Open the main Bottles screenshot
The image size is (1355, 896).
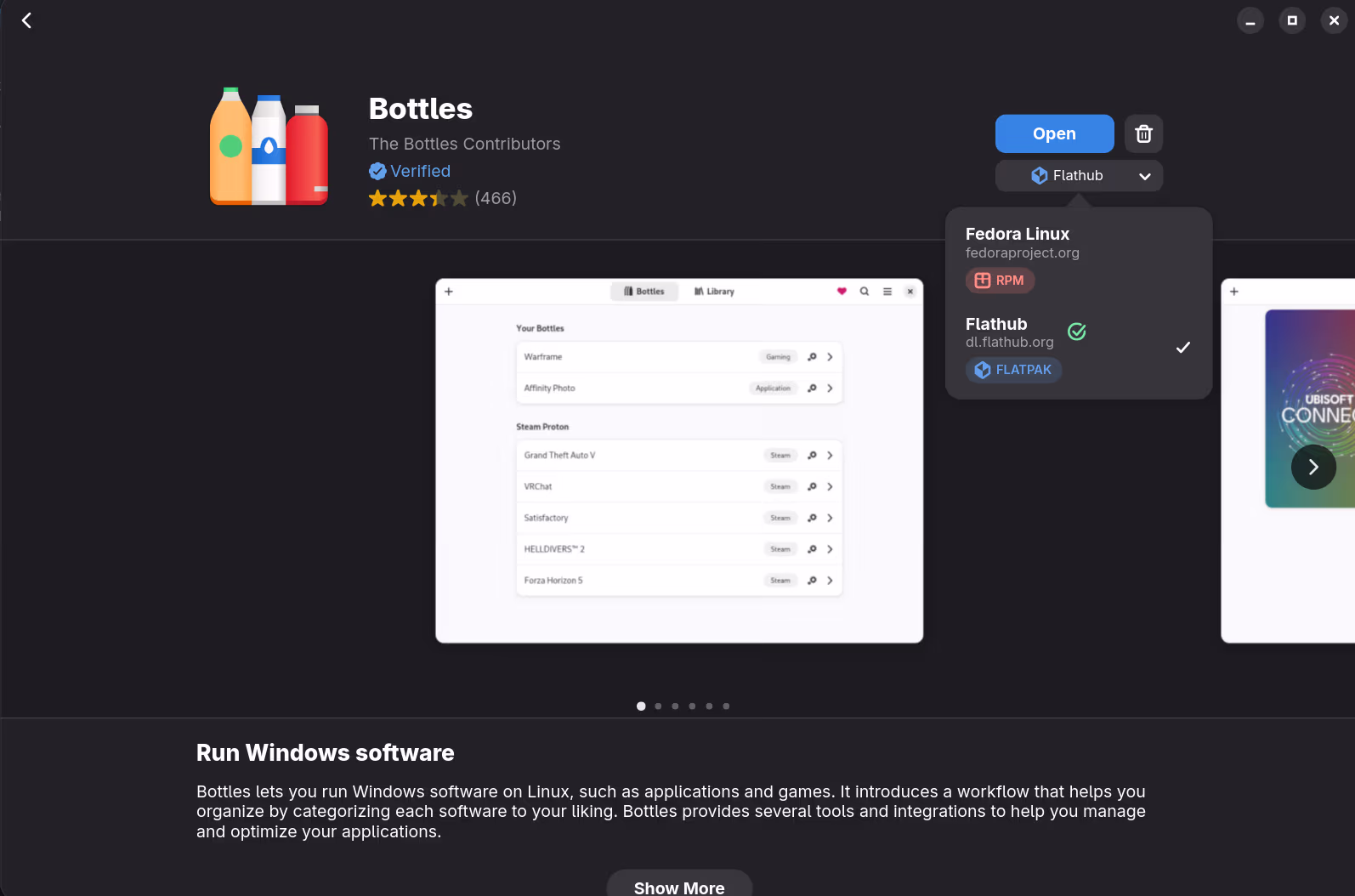pyautogui.click(x=679, y=461)
